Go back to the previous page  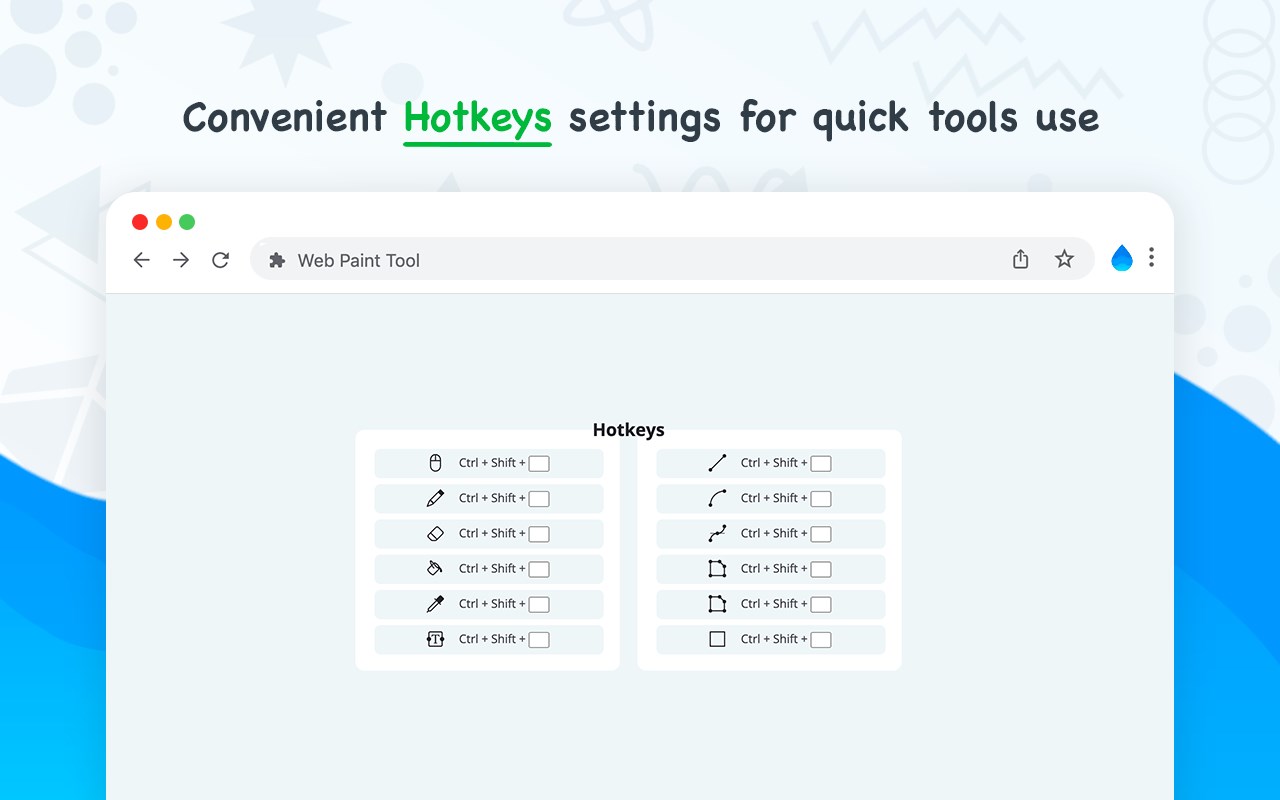pyautogui.click(x=142, y=260)
